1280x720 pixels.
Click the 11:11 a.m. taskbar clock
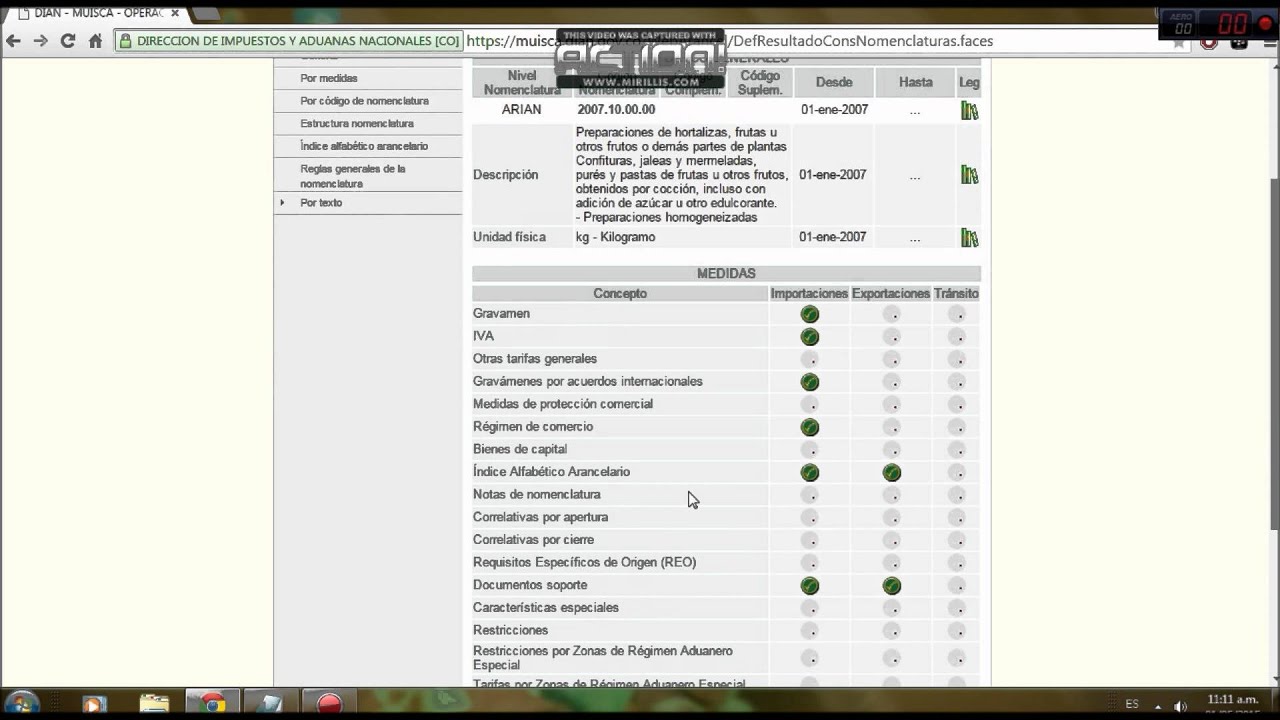click(1233, 700)
